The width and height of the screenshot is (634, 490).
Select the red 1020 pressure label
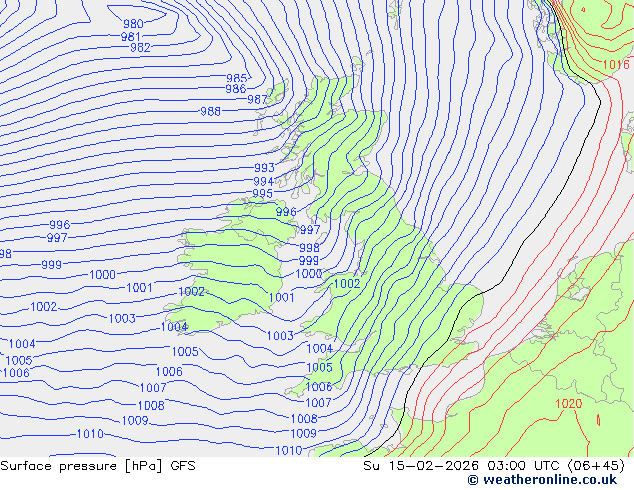(x=569, y=403)
